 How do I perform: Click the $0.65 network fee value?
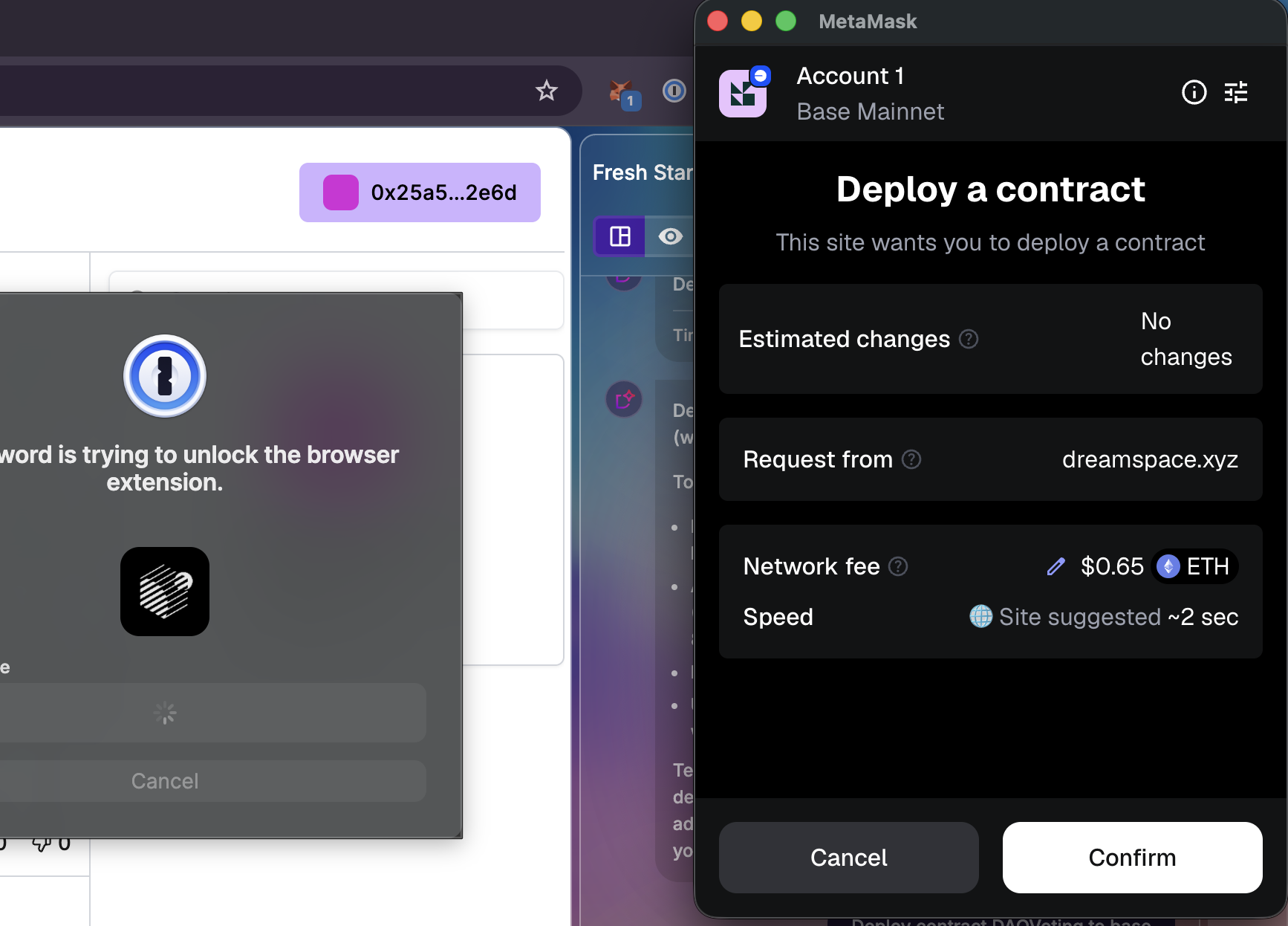click(x=1112, y=566)
